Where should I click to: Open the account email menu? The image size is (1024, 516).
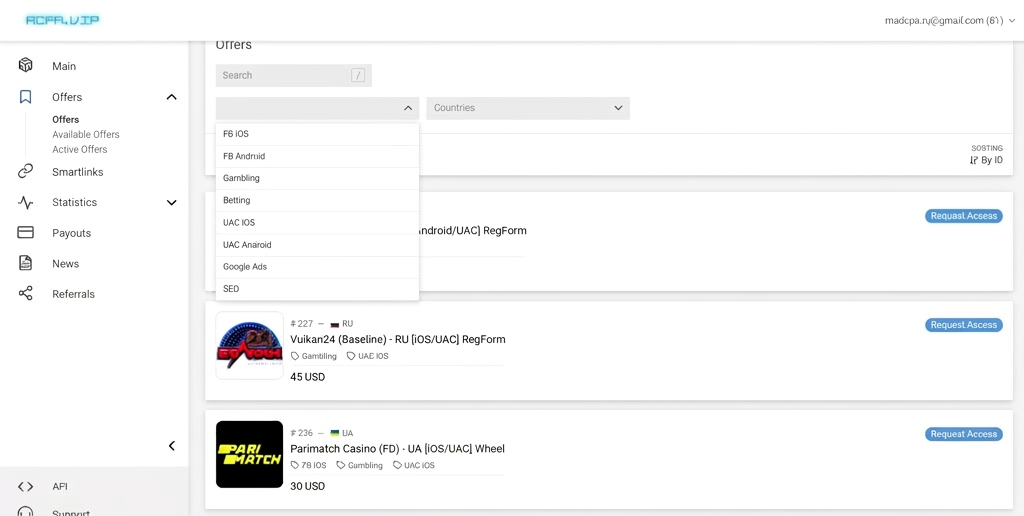(x=950, y=20)
